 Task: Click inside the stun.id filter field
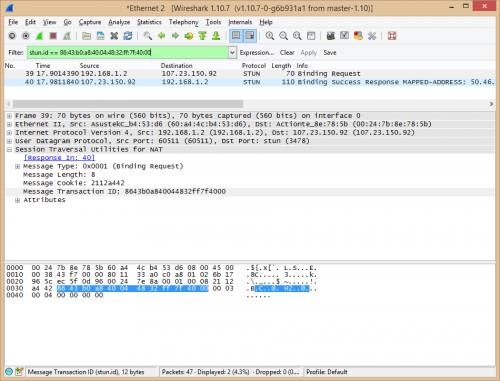click(x=128, y=53)
